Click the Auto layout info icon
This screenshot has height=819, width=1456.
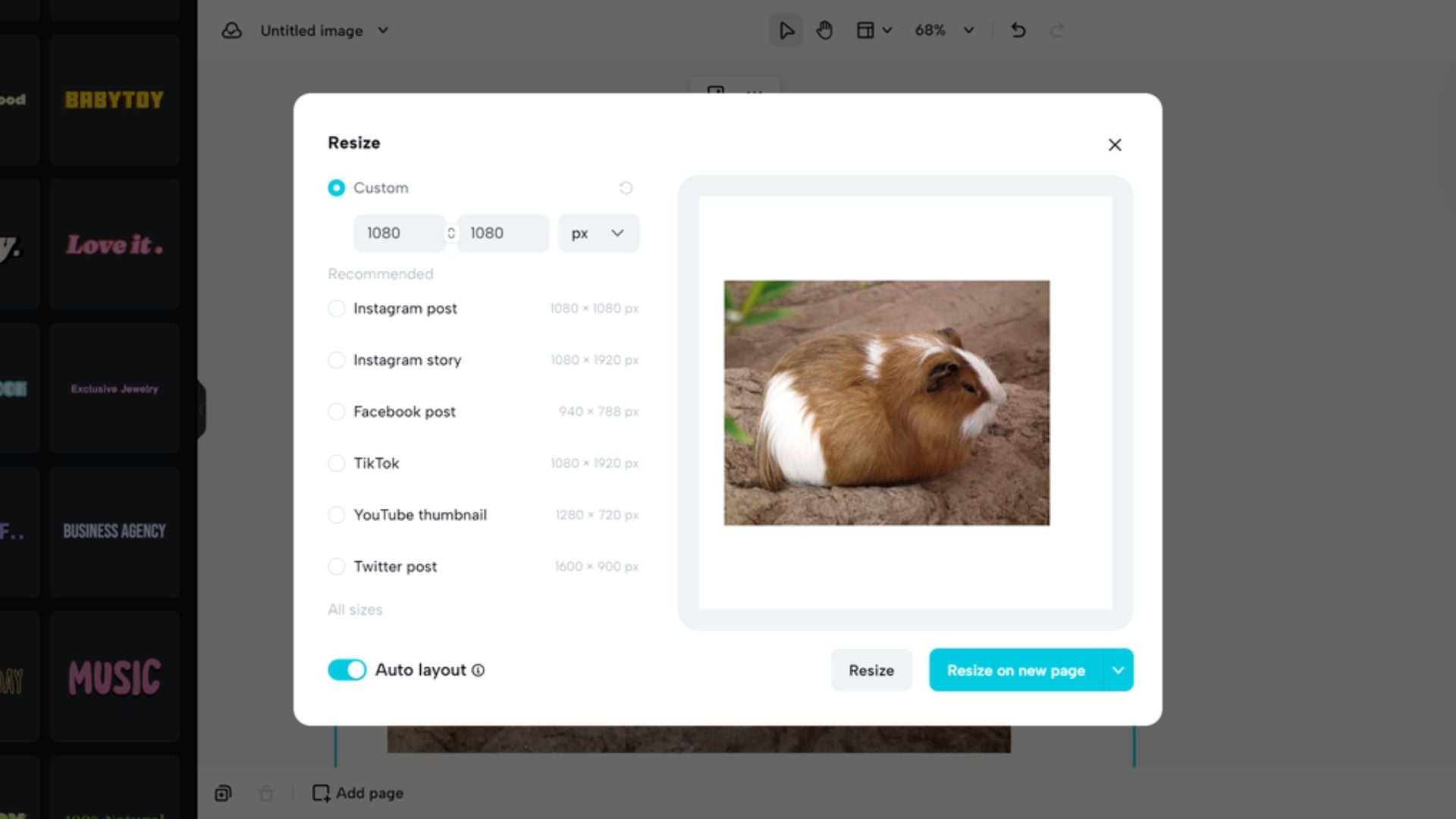(x=478, y=670)
